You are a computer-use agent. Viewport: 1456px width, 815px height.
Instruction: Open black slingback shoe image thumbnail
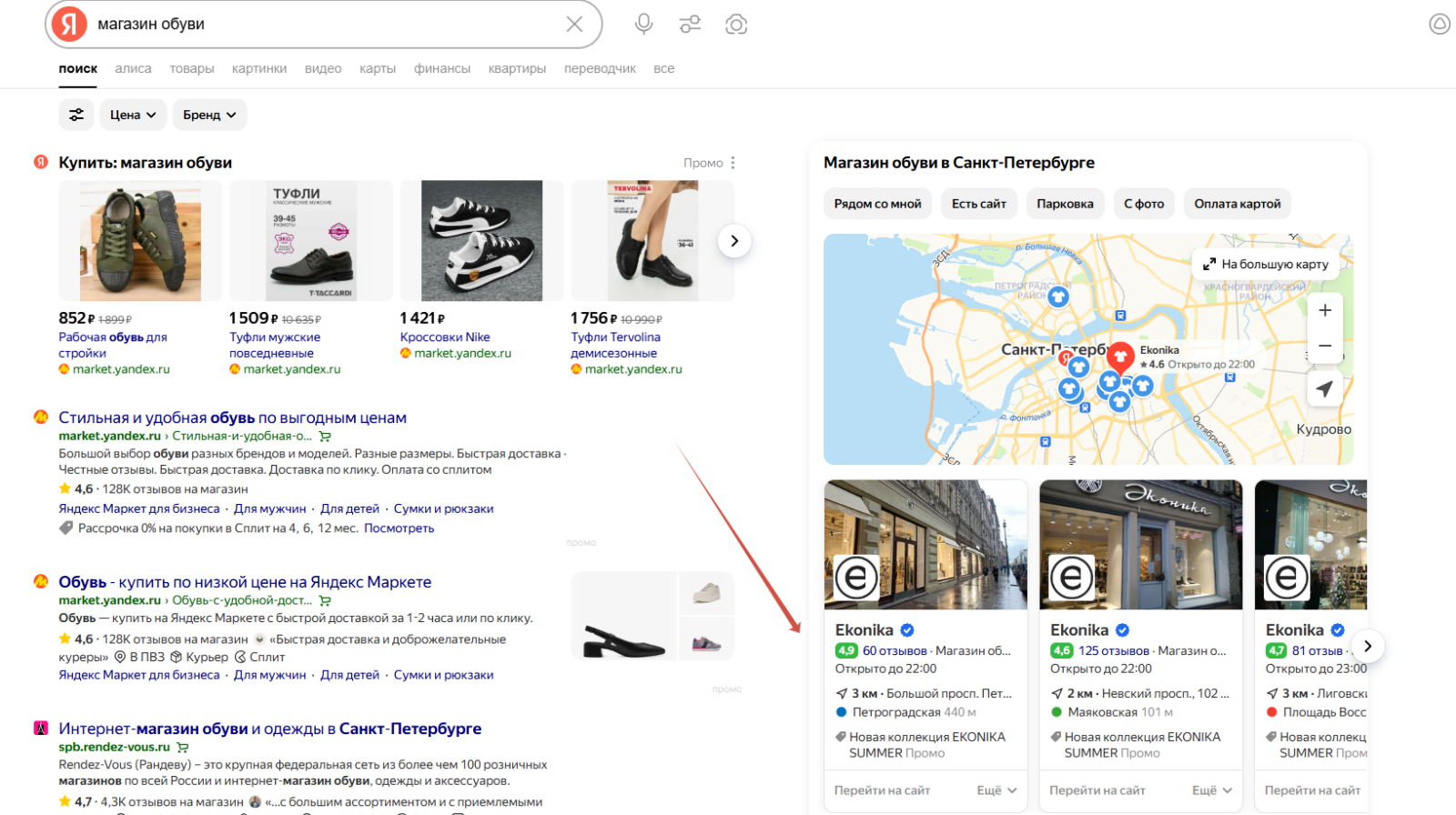624,616
